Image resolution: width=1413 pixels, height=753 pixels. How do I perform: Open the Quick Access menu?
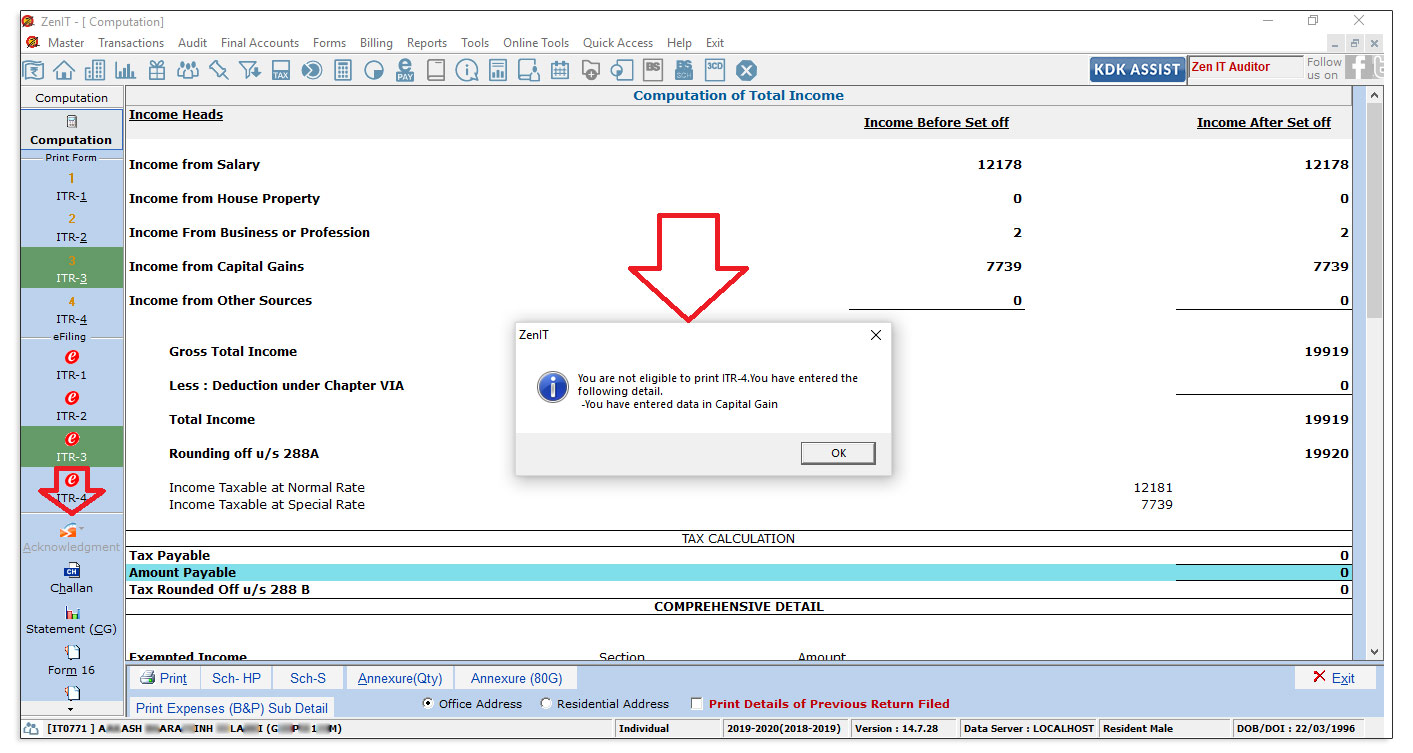[x=618, y=43]
